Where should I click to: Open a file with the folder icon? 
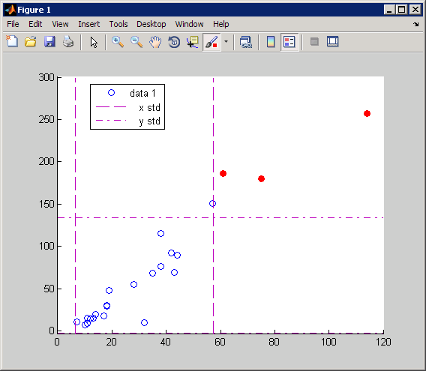click(31, 42)
